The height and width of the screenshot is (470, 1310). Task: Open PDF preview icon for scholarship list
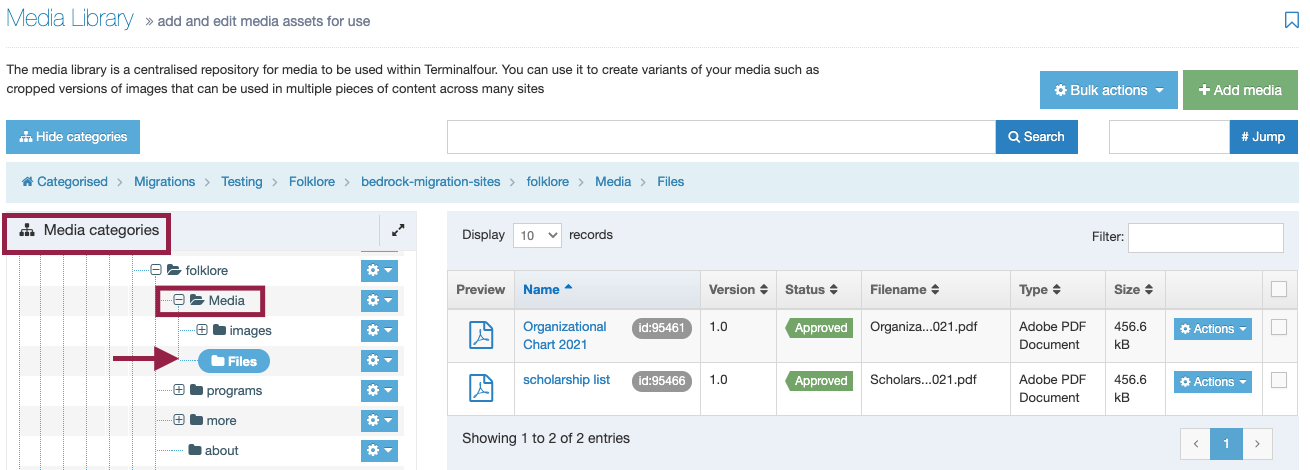pyautogui.click(x=481, y=389)
